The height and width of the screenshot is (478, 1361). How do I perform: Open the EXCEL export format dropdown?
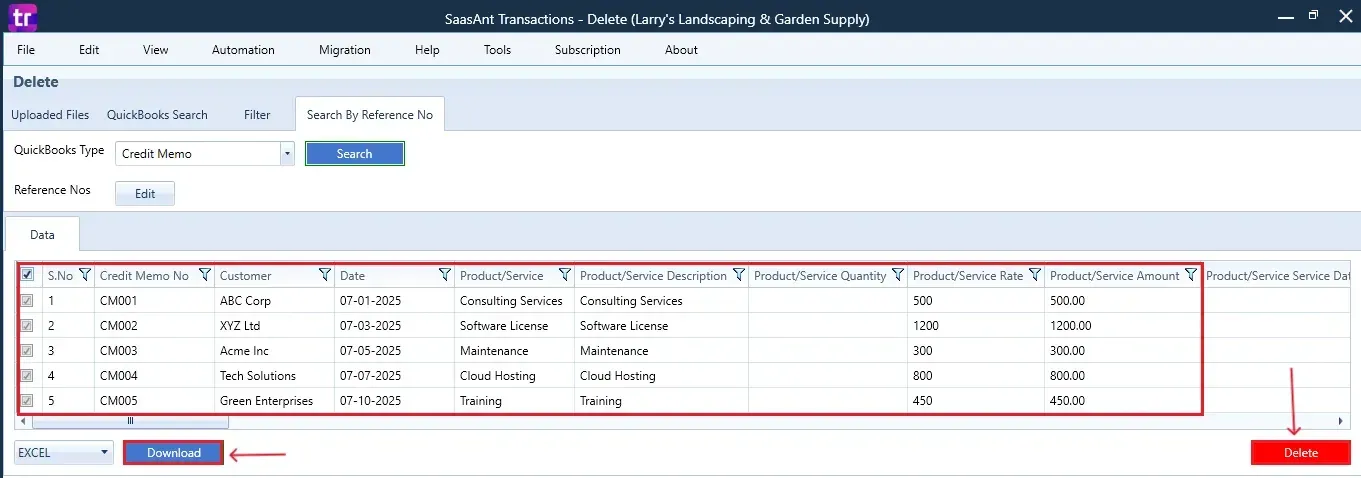64,453
